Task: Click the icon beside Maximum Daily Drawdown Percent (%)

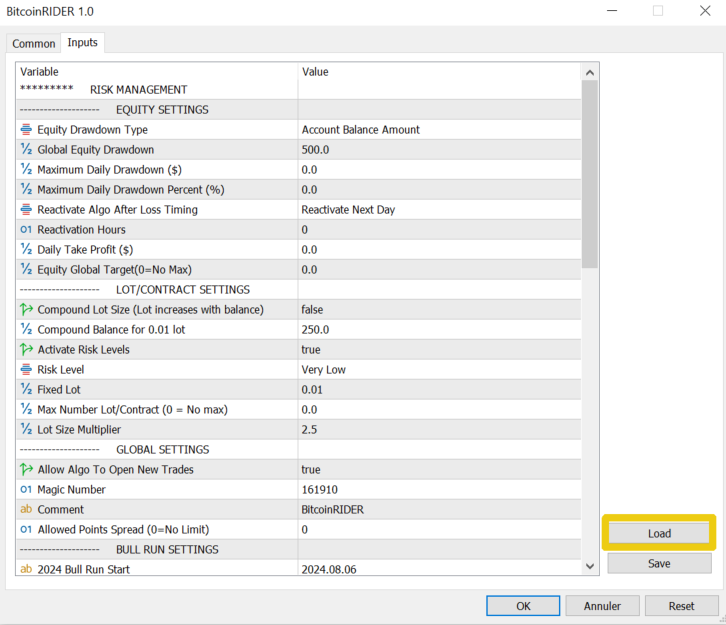Action: click(26, 189)
